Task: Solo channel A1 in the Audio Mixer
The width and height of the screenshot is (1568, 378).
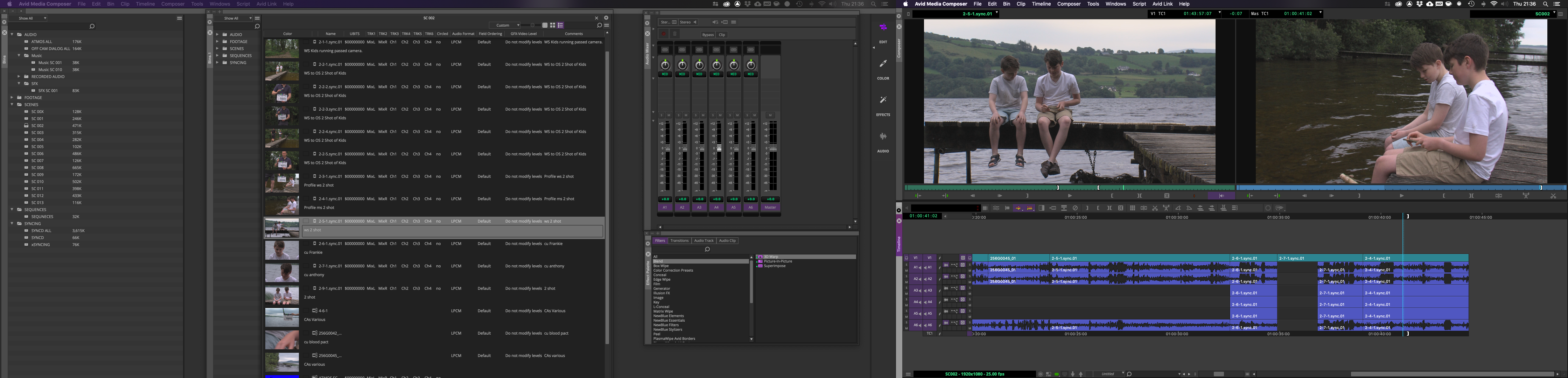Action: [661, 115]
